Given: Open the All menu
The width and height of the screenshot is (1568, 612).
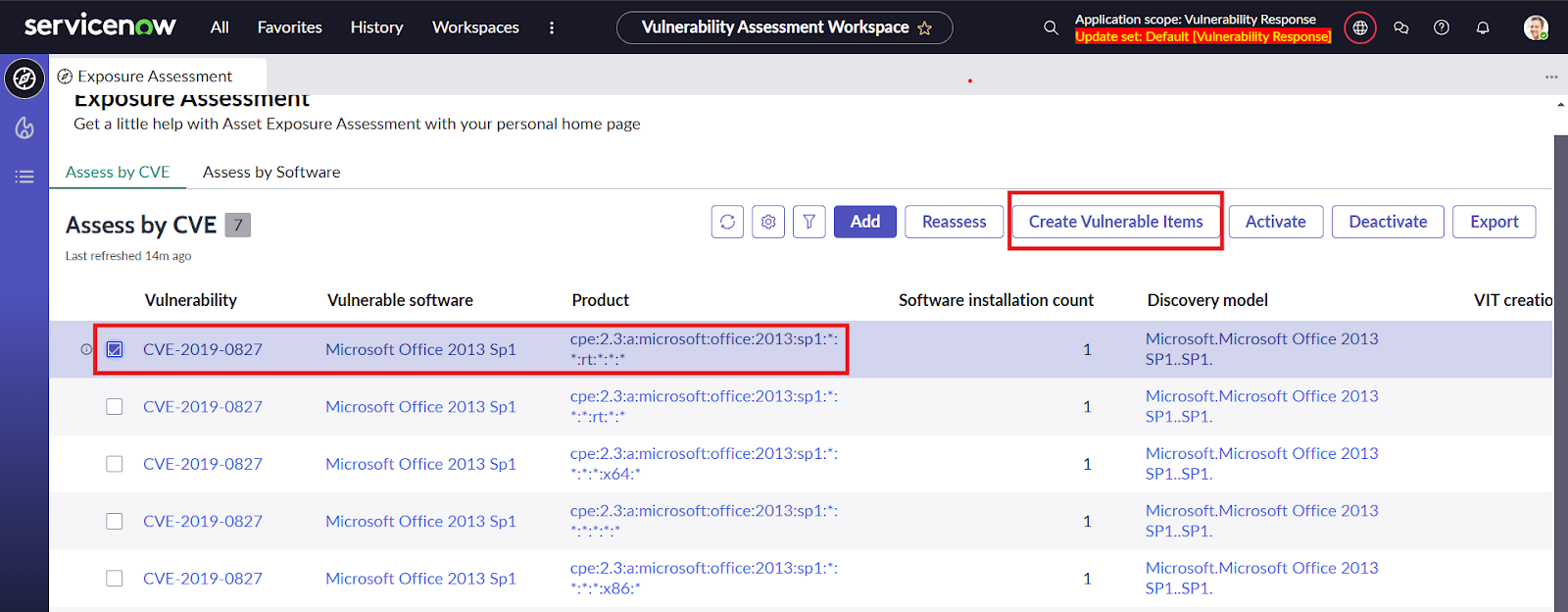Looking at the screenshot, I should coord(220,27).
